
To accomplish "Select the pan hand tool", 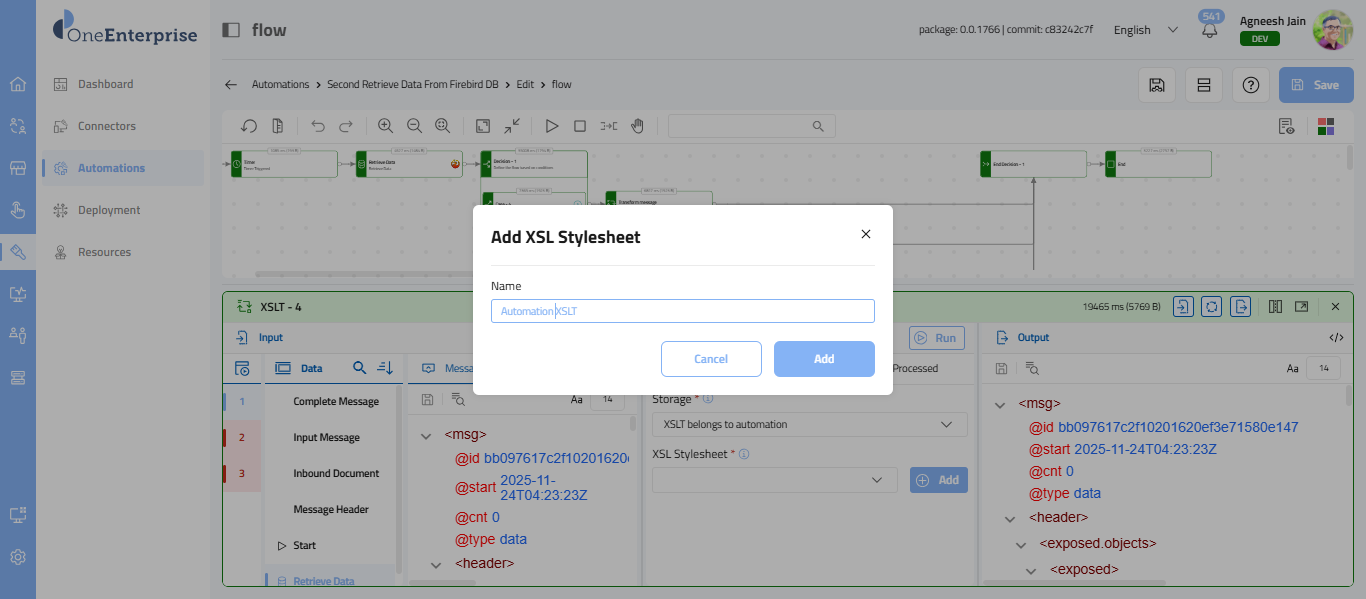I will tap(637, 126).
